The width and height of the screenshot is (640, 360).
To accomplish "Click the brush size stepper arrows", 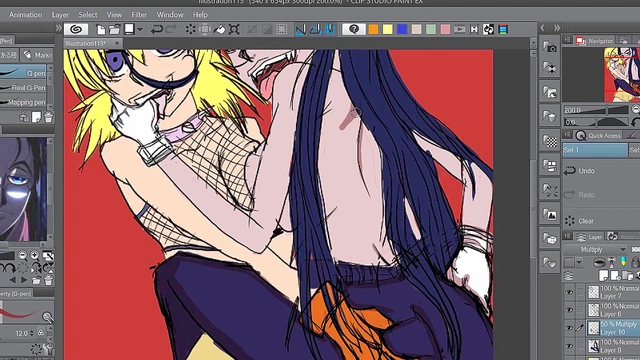I will [32, 333].
